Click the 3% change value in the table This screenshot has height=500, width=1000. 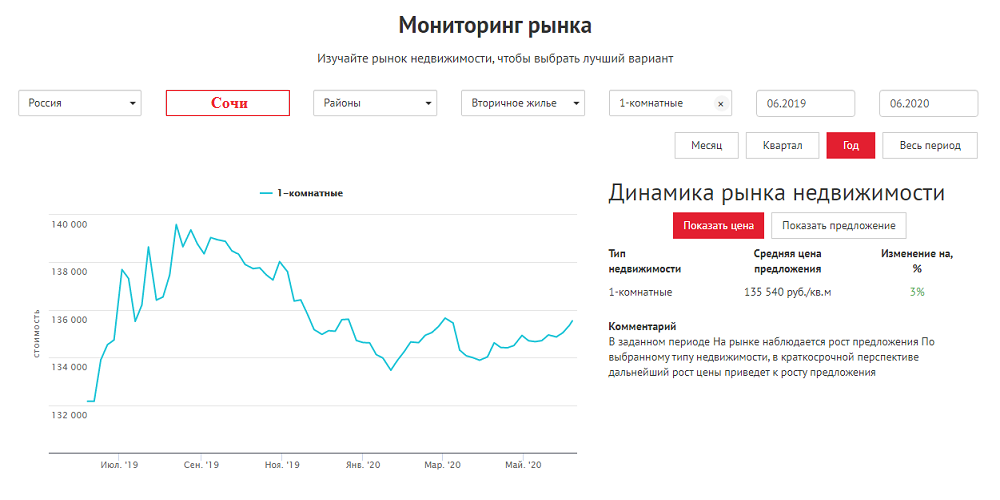[x=917, y=292]
